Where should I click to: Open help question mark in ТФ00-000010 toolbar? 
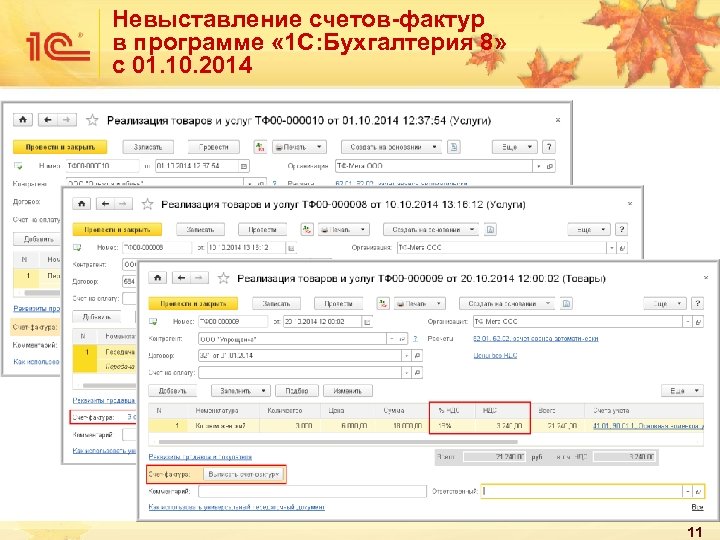point(549,147)
